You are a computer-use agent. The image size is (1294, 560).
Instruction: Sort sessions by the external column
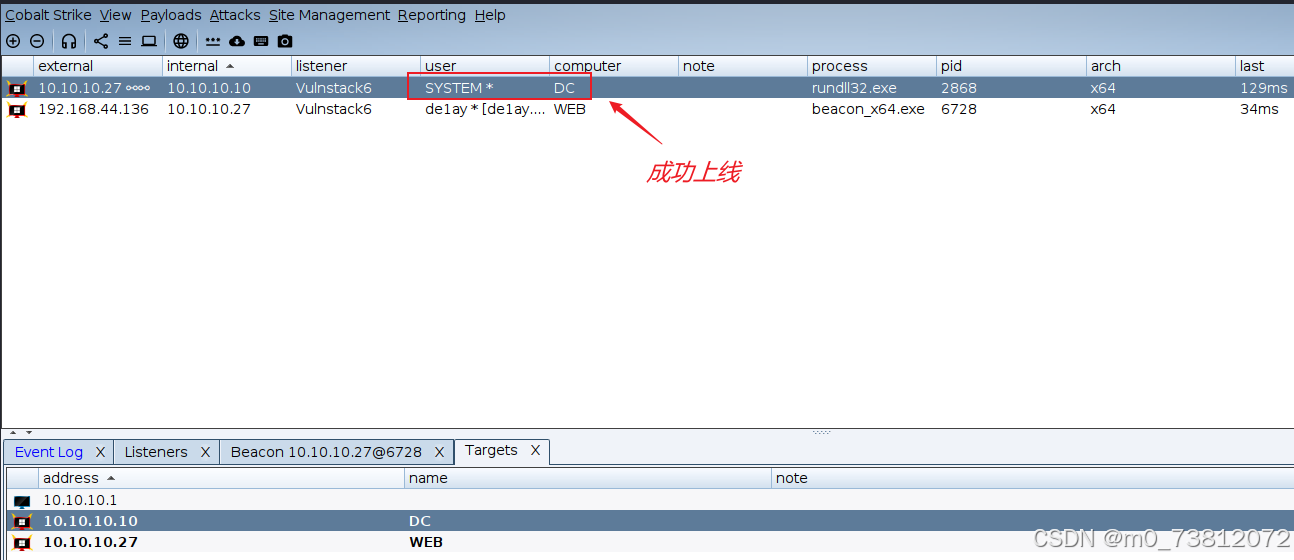pyautogui.click(x=98, y=66)
